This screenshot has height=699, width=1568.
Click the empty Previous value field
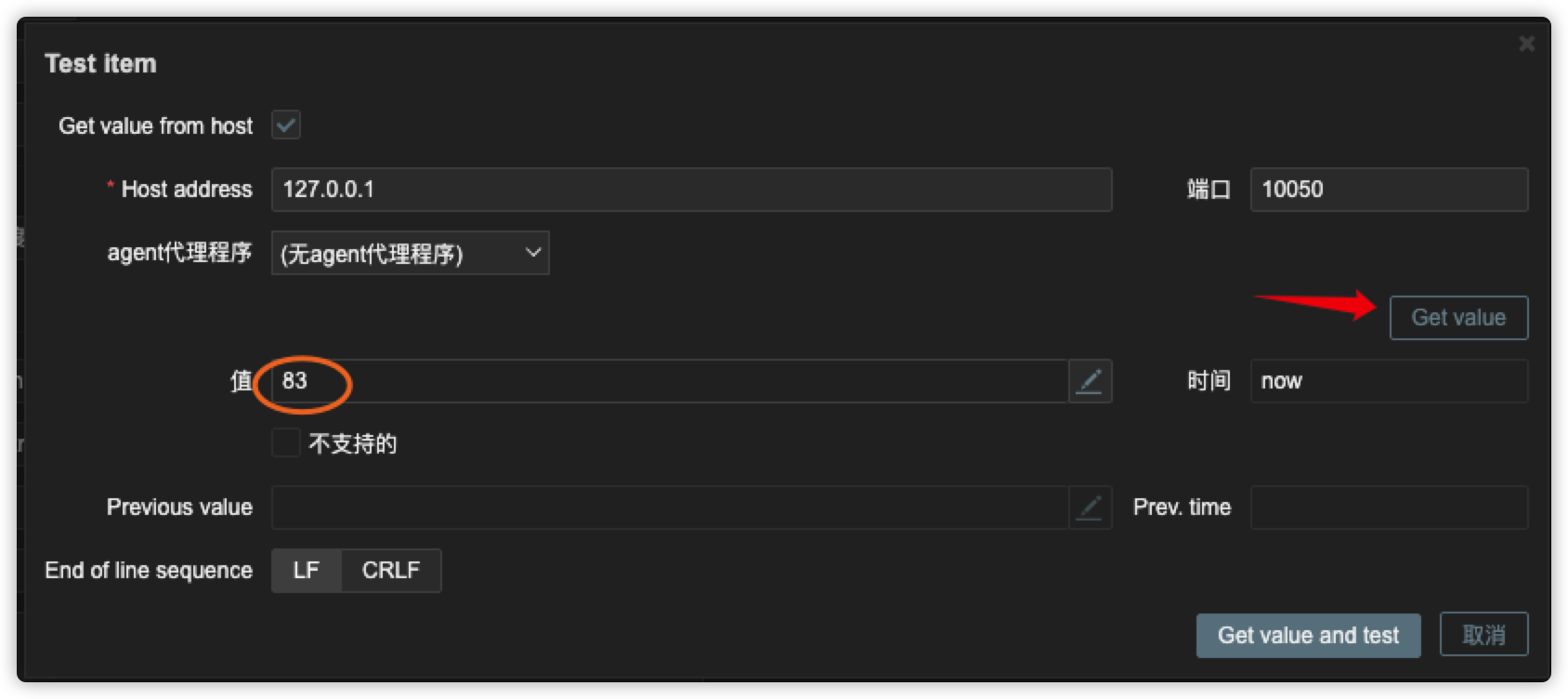pos(670,508)
